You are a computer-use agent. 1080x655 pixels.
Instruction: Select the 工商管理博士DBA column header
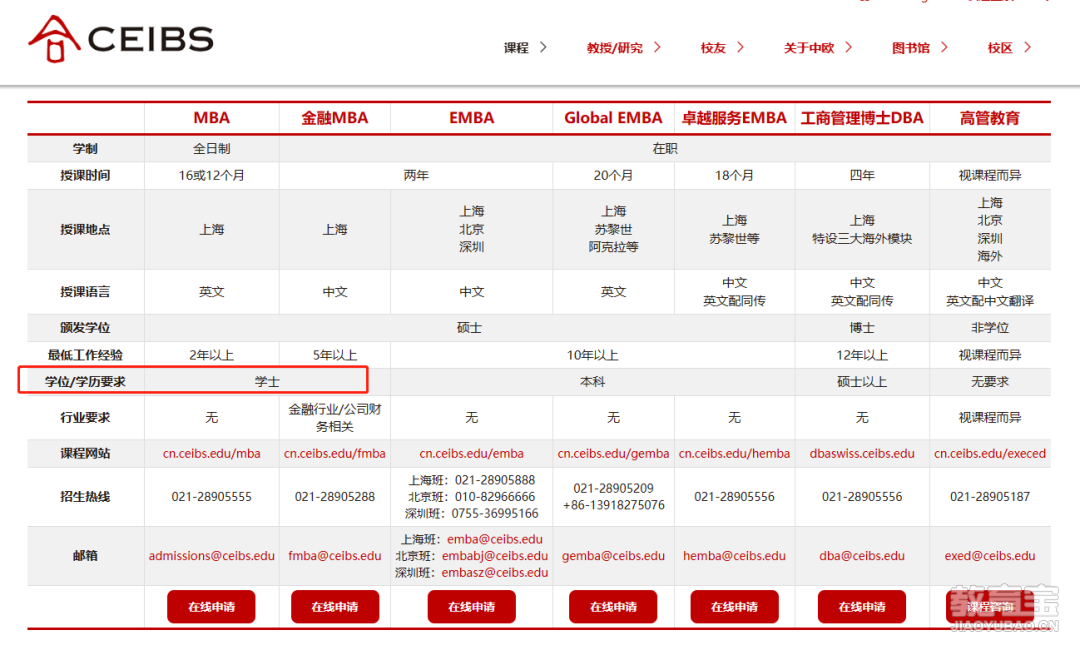(x=862, y=118)
